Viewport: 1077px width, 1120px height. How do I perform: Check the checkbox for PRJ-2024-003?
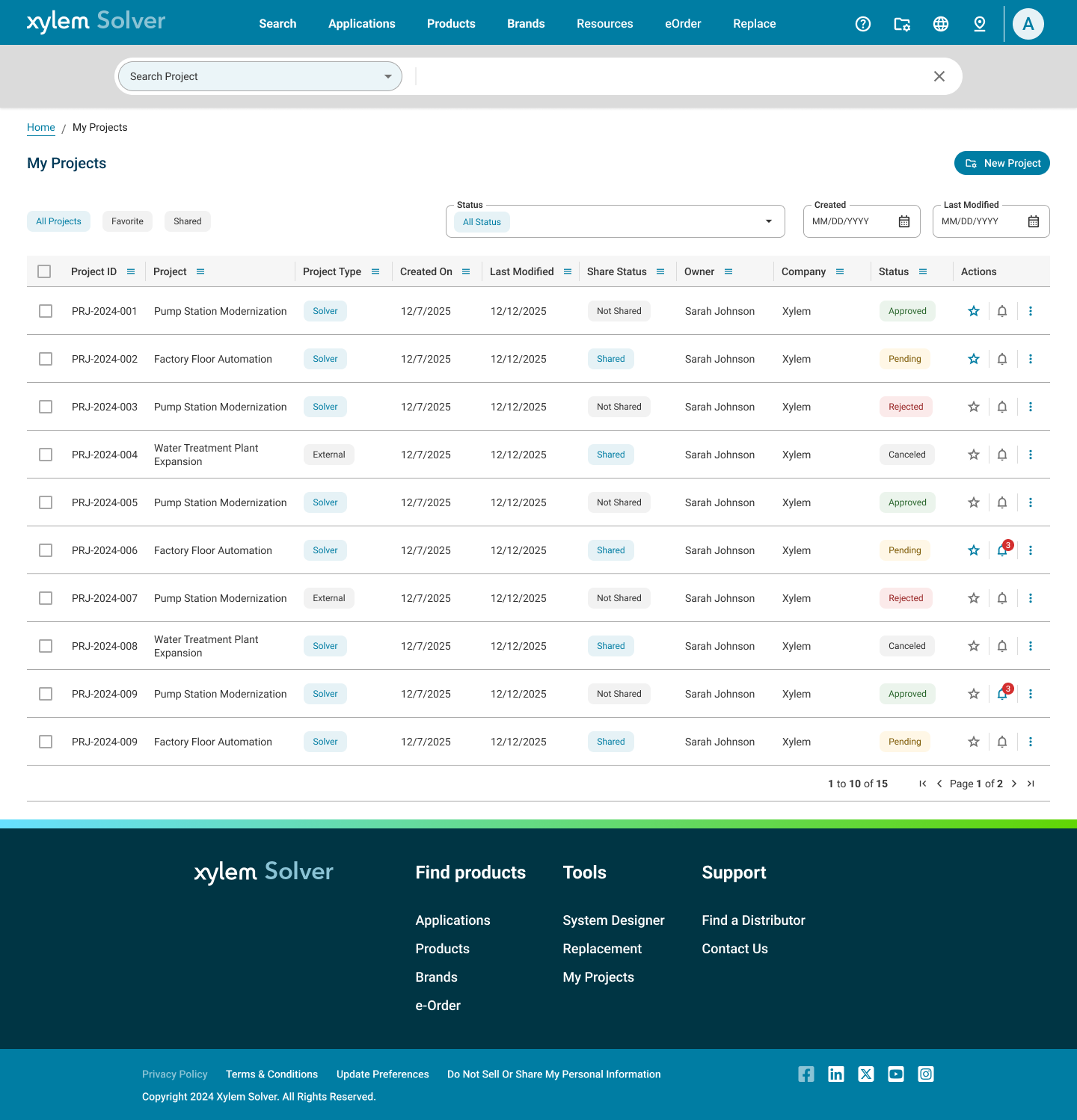(x=45, y=406)
